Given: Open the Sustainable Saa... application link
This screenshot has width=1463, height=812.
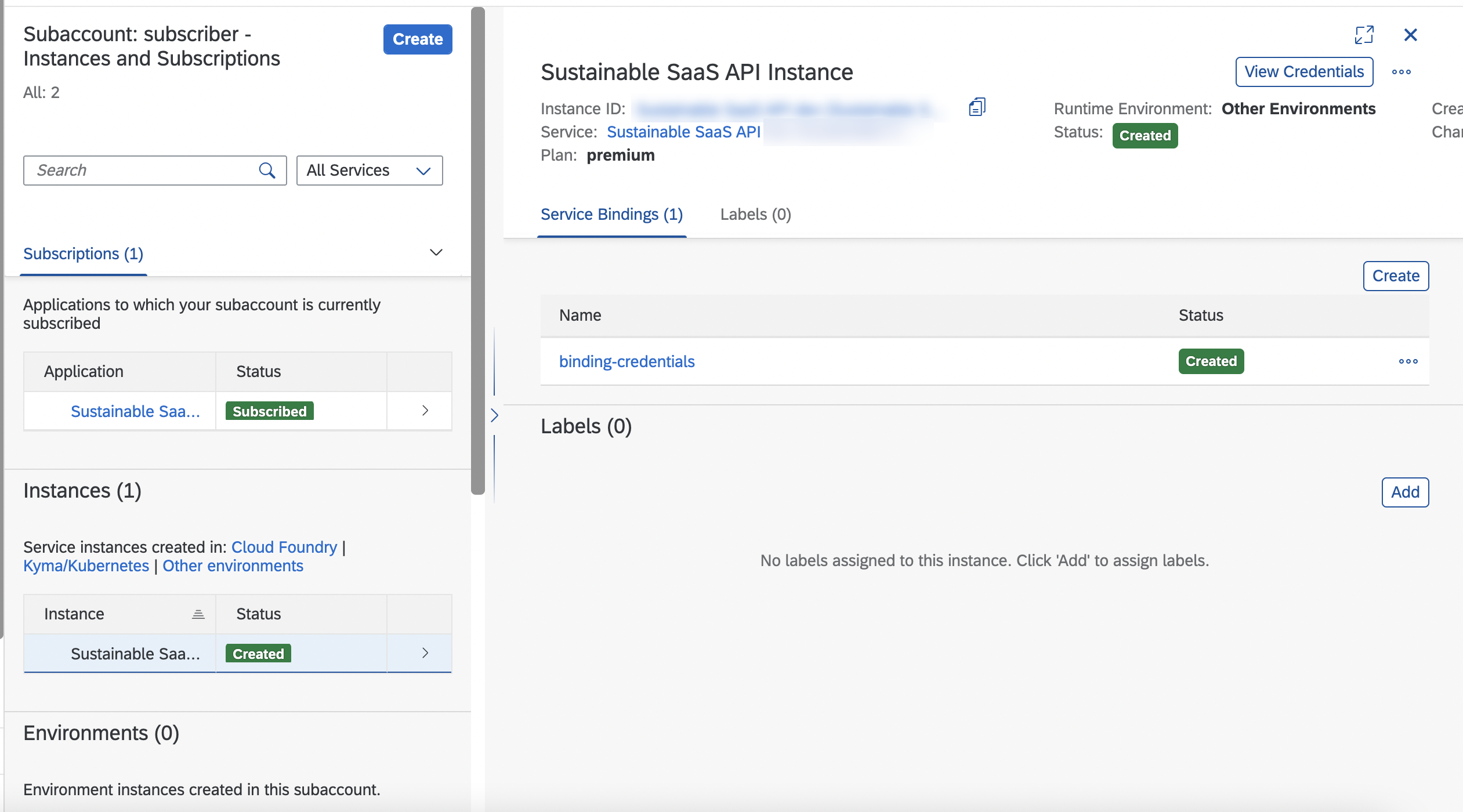Looking at the screenshot, I should tap(135, 411).
